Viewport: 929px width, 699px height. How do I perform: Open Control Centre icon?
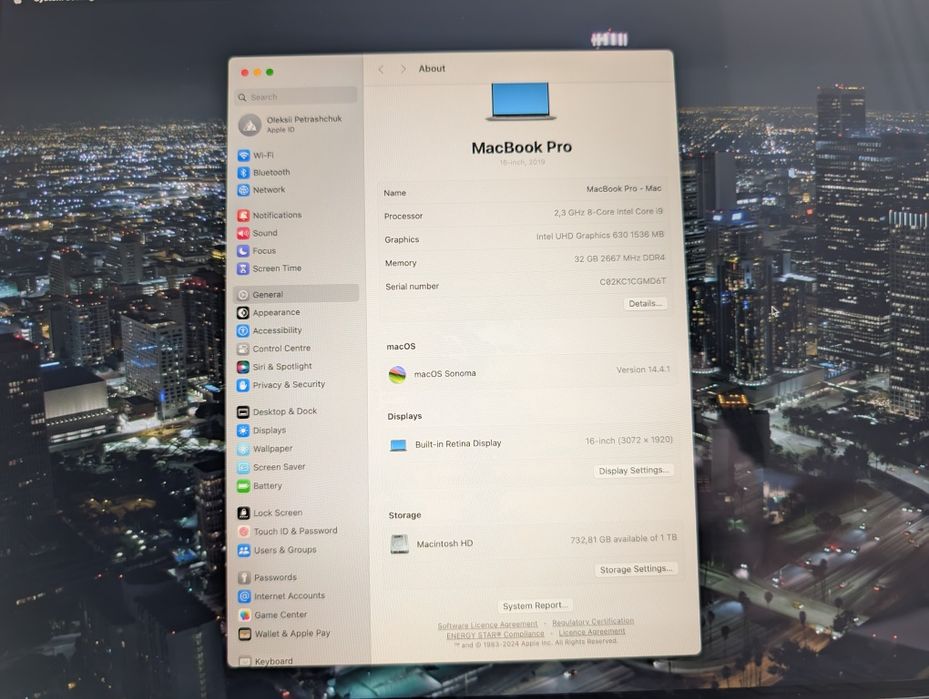click(x=243, y=348)
